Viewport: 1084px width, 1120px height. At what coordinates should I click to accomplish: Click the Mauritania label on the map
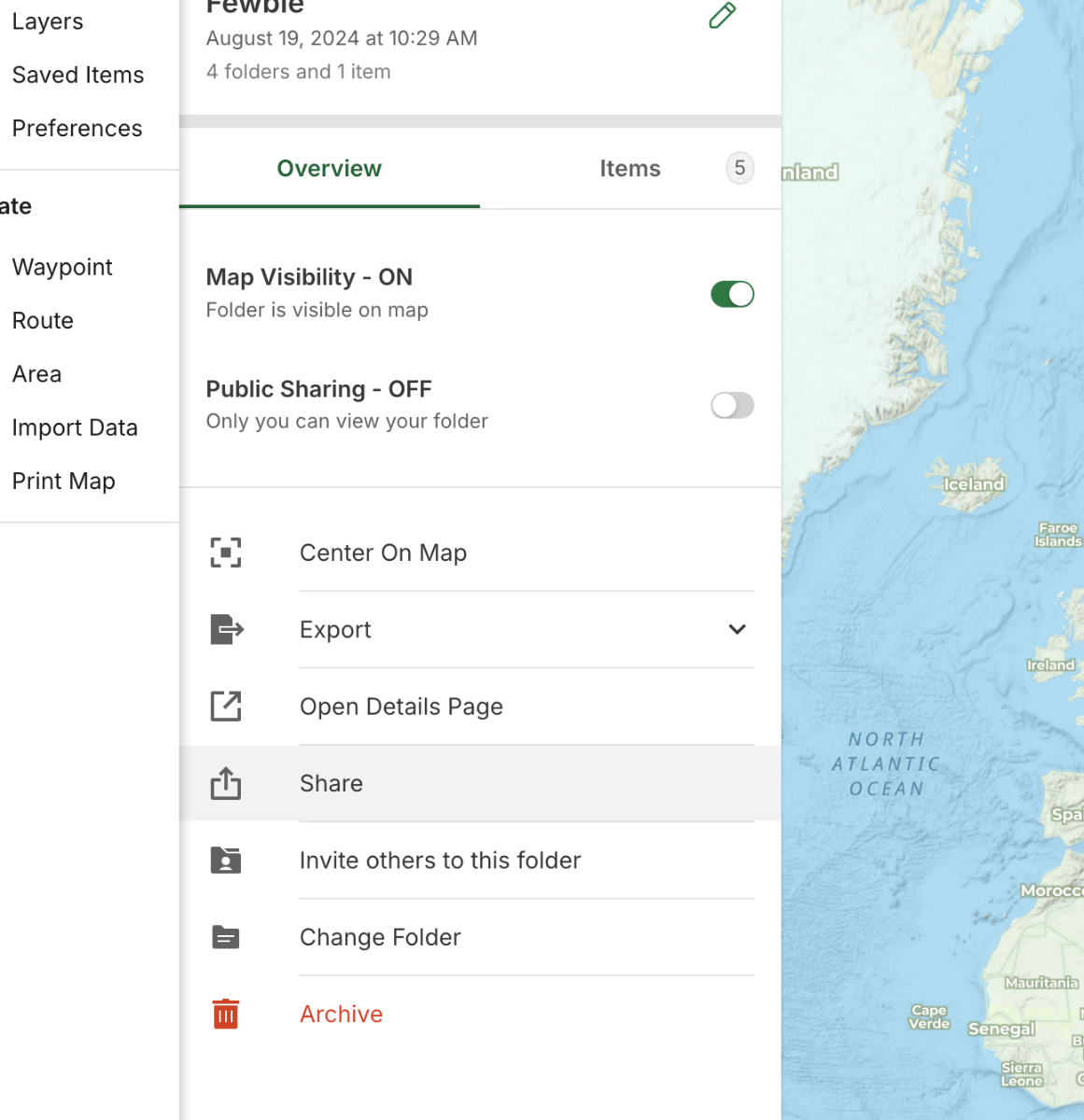[x=1042, y=983]
